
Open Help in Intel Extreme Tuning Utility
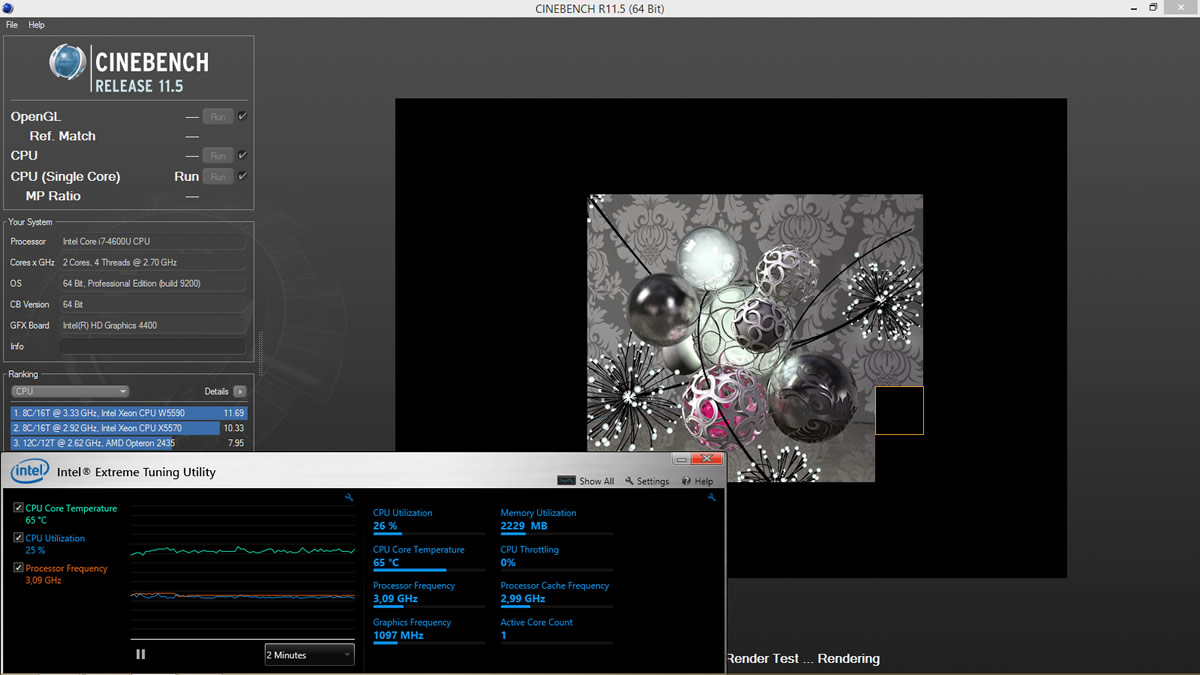click(698, 481)
